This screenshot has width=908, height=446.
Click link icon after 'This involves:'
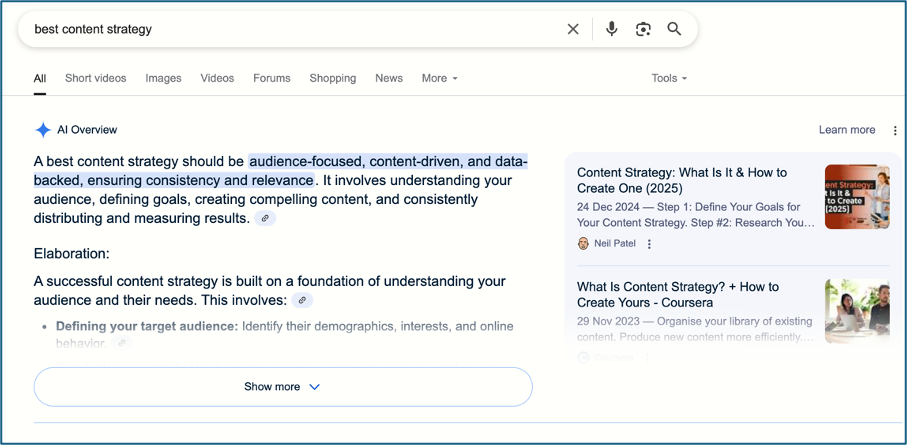[x=302, y=300]
